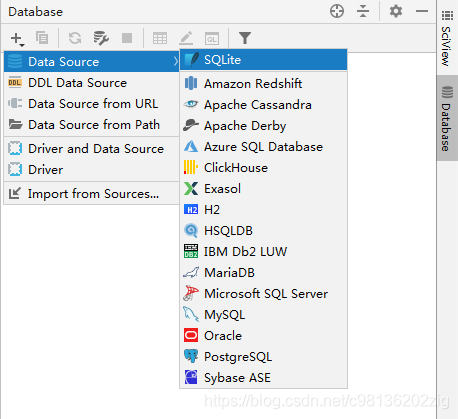The image size is (458, 419).
Task: Click the ClickHouse yellow bars icon
Action: click(191, 167)
